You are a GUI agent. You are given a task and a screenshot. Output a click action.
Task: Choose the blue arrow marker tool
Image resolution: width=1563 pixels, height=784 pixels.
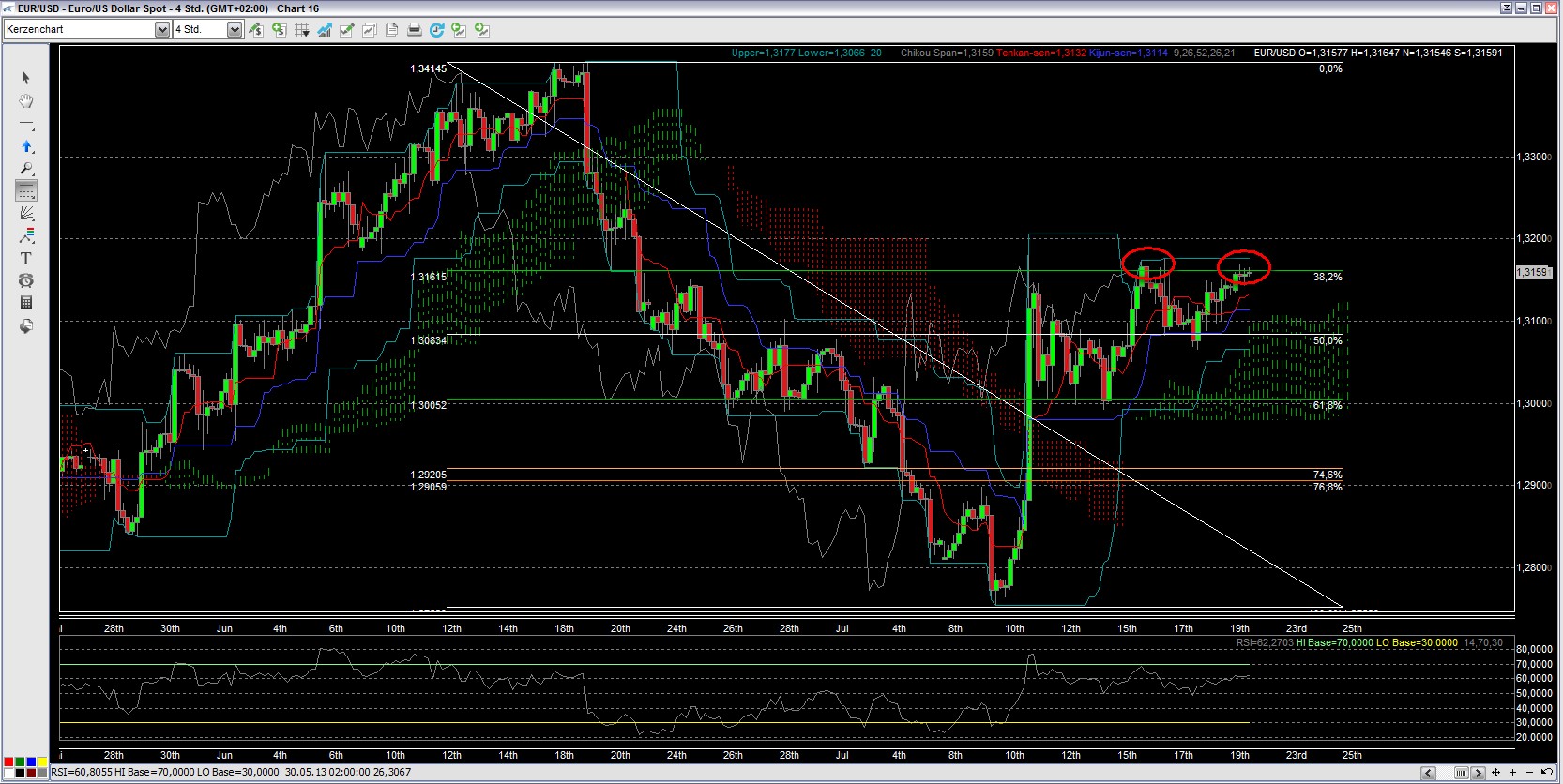[x=26, y=146]
